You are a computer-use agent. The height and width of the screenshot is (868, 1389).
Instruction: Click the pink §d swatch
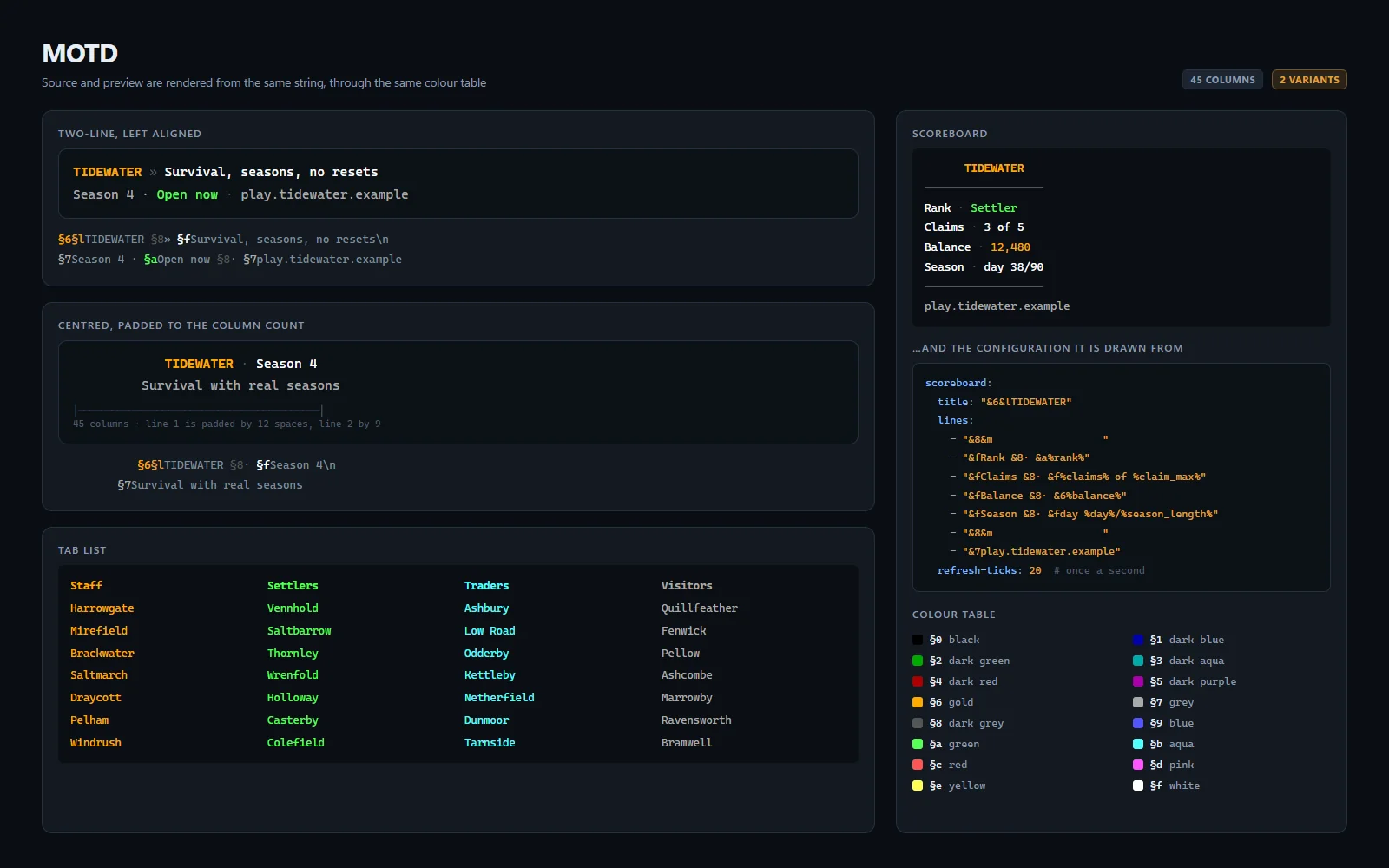click(x=1138, y=765)
